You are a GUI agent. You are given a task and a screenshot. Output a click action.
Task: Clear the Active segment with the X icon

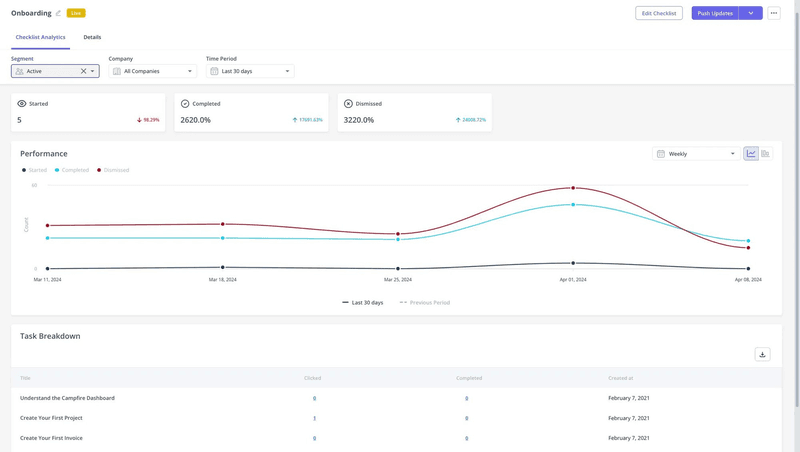click(x=83, y=71)
